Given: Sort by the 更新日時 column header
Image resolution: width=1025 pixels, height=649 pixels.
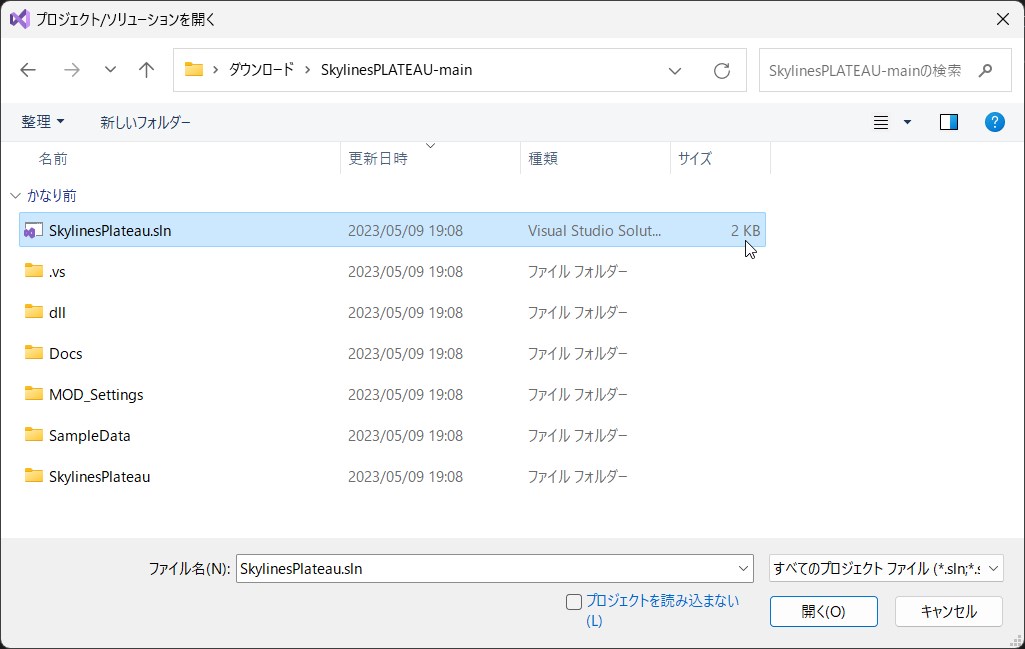Looking at the screenshot, I should [x=378, y=158].
